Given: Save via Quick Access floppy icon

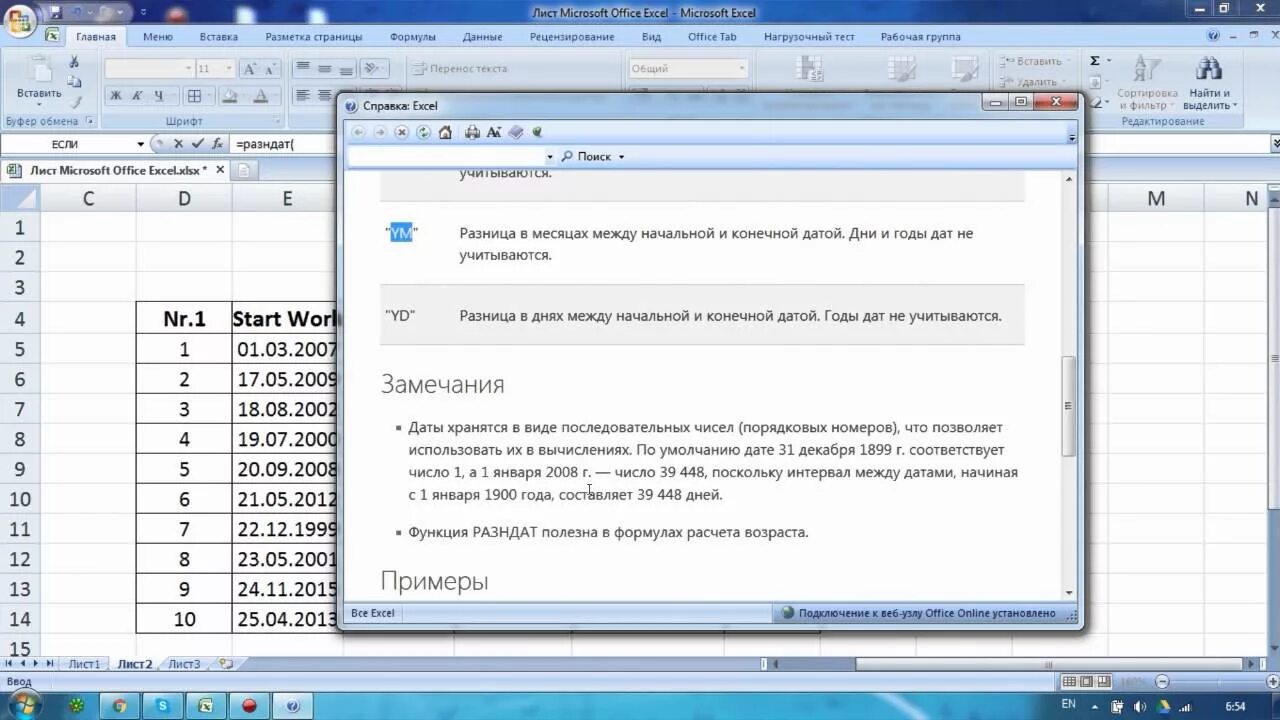Looking at the screenshot, I should click(x=54, y=13).
